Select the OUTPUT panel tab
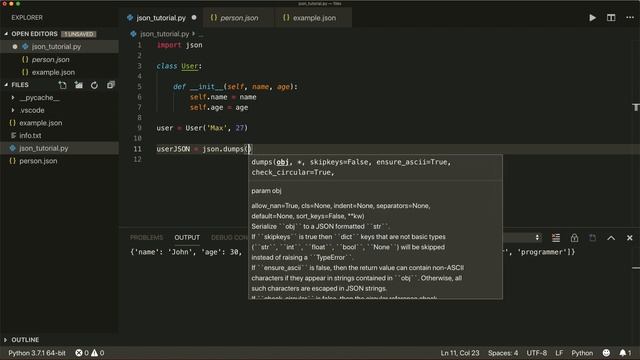 [x=187, y=238]
